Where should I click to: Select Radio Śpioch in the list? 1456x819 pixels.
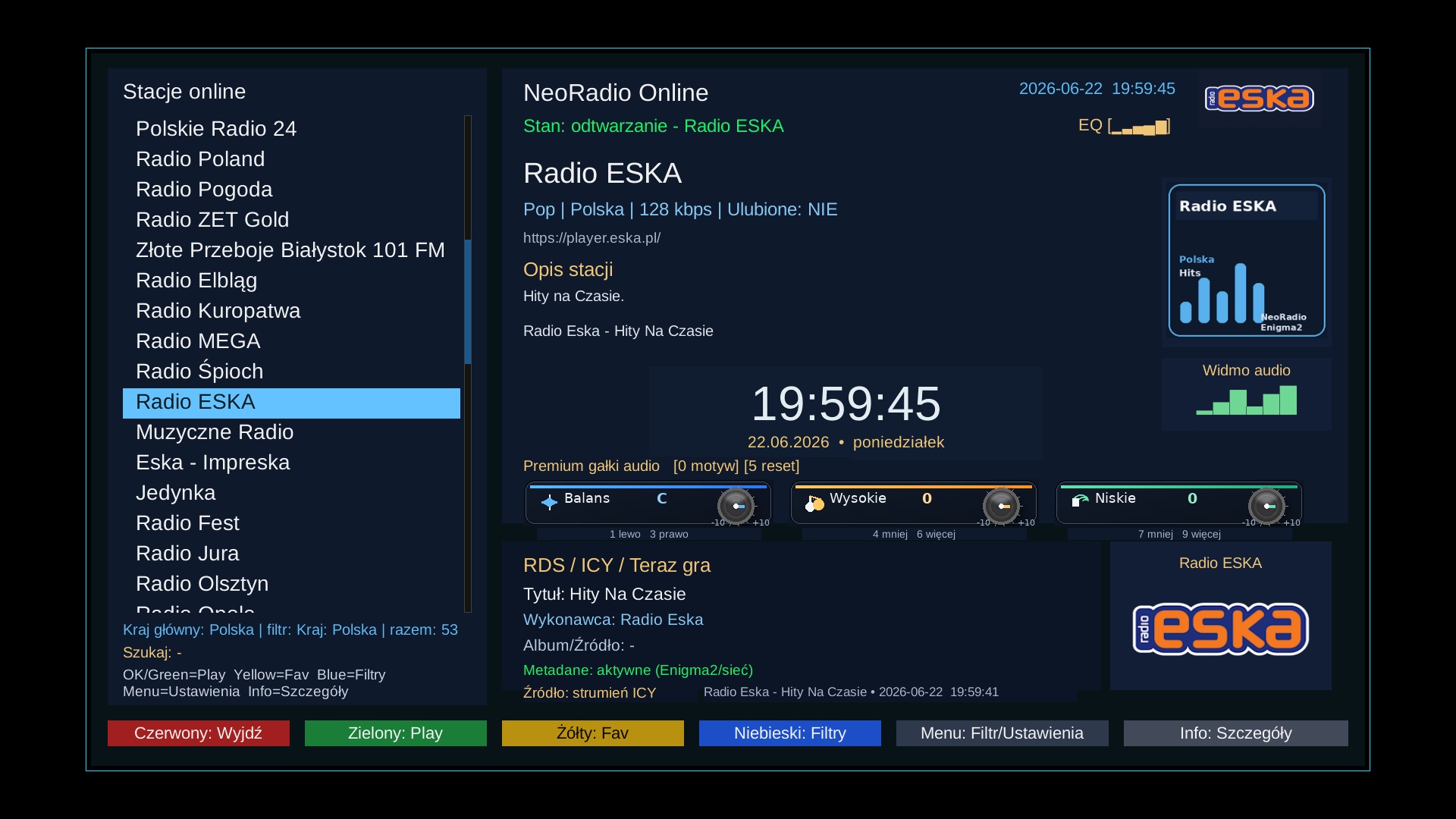(x=291, y=372)
